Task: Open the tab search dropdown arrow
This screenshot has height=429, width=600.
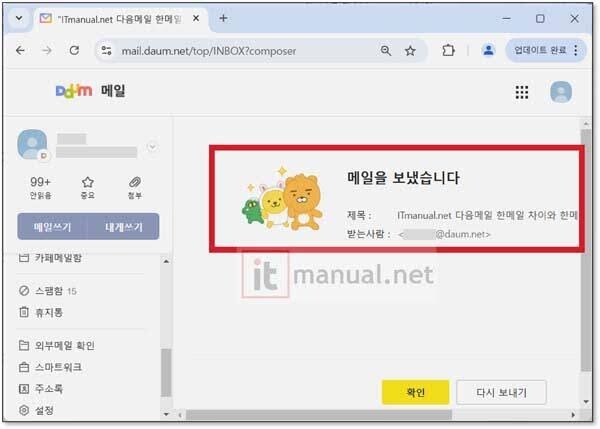Action: pos(19,18)
